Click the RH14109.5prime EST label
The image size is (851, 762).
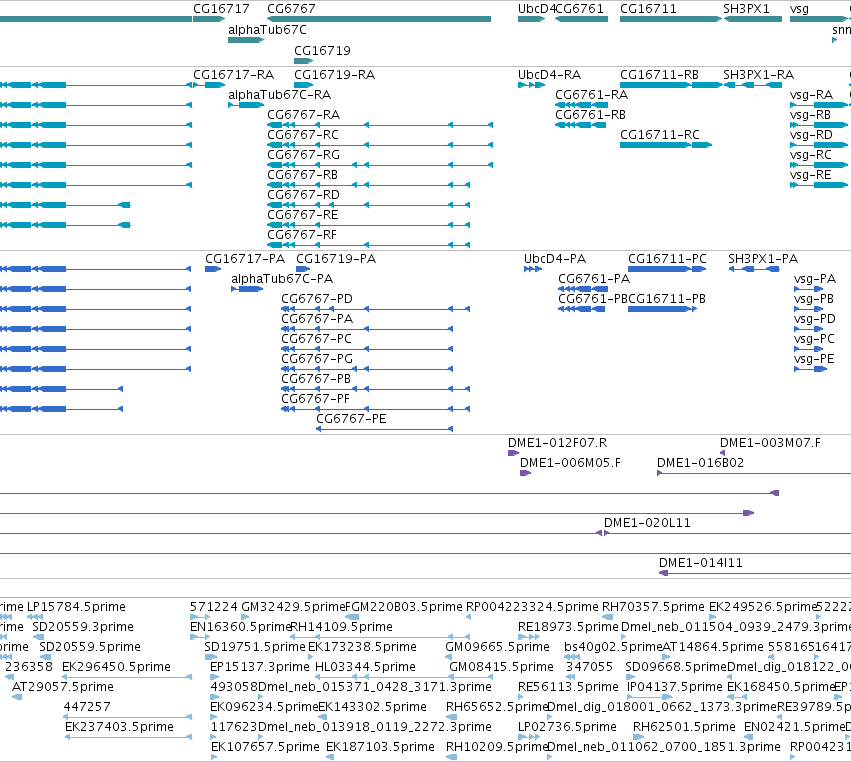[341, 627]
